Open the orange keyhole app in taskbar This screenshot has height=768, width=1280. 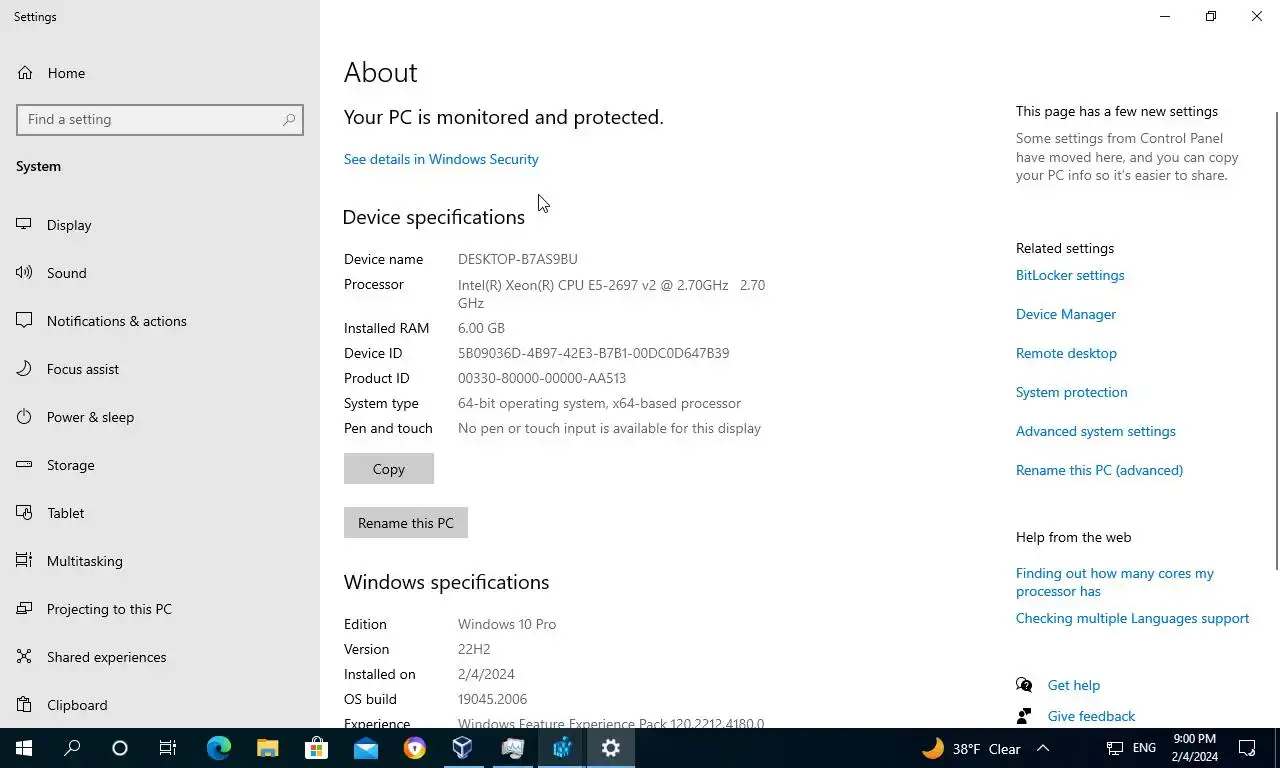414,748
